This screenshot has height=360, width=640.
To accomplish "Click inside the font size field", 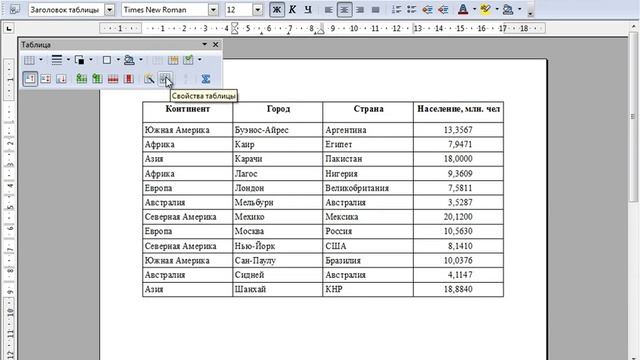I will [x=239, y=9].
